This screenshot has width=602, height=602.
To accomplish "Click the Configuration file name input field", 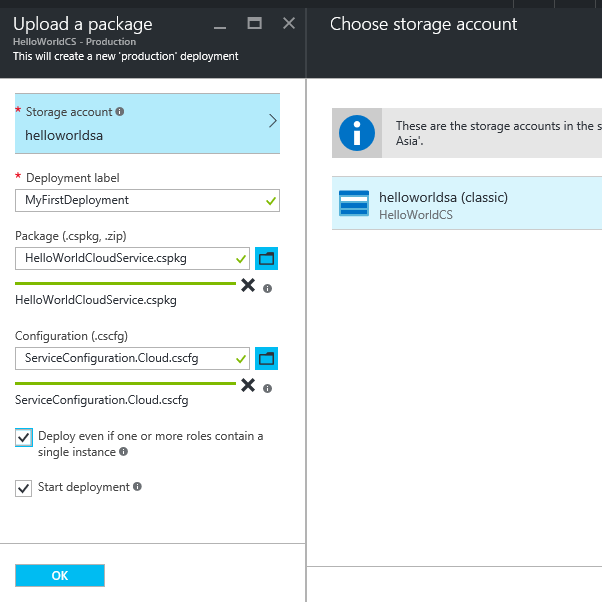I will pyautogui.click(x=132, y=358).
